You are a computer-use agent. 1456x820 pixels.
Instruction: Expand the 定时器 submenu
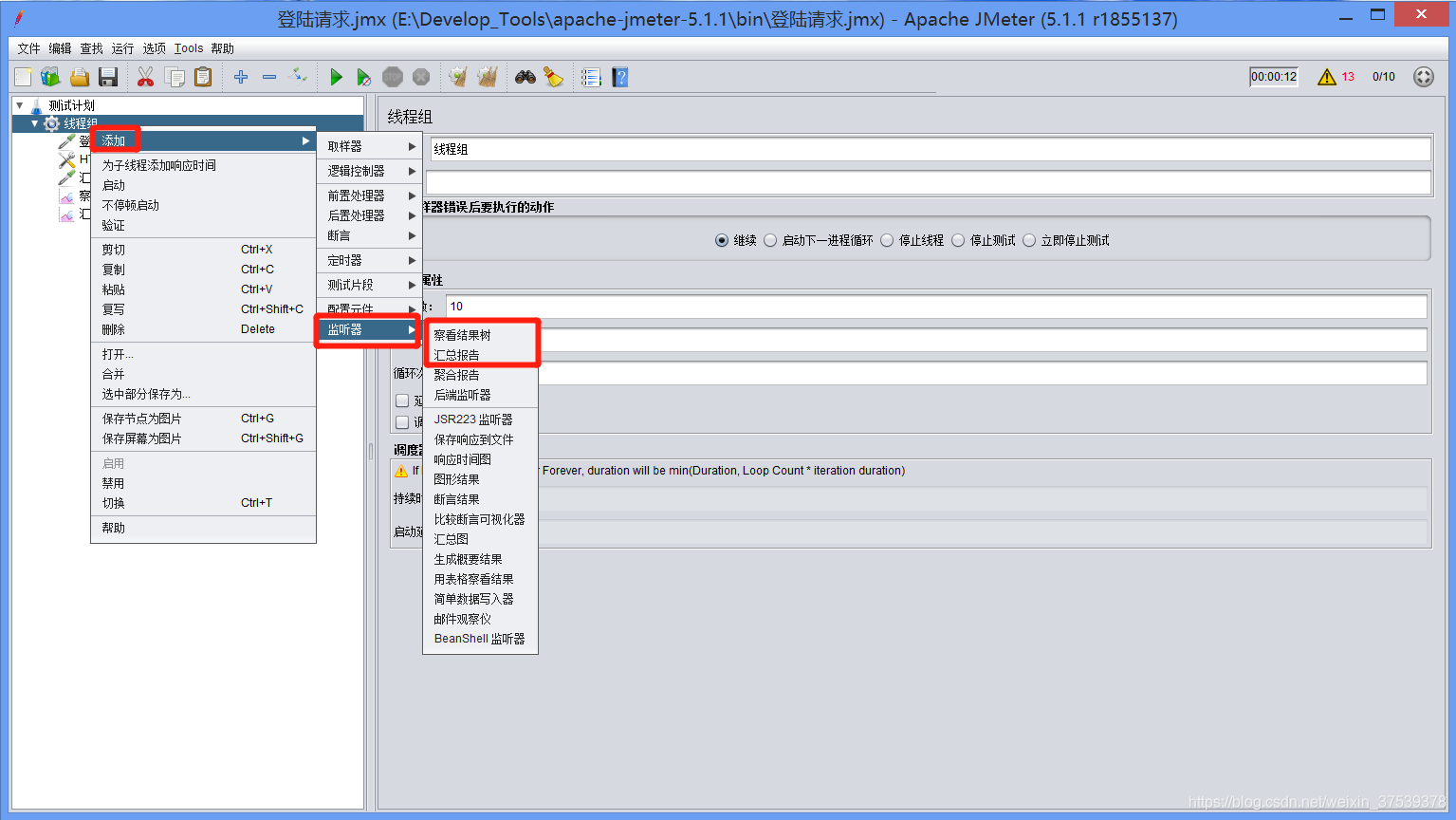370,260
